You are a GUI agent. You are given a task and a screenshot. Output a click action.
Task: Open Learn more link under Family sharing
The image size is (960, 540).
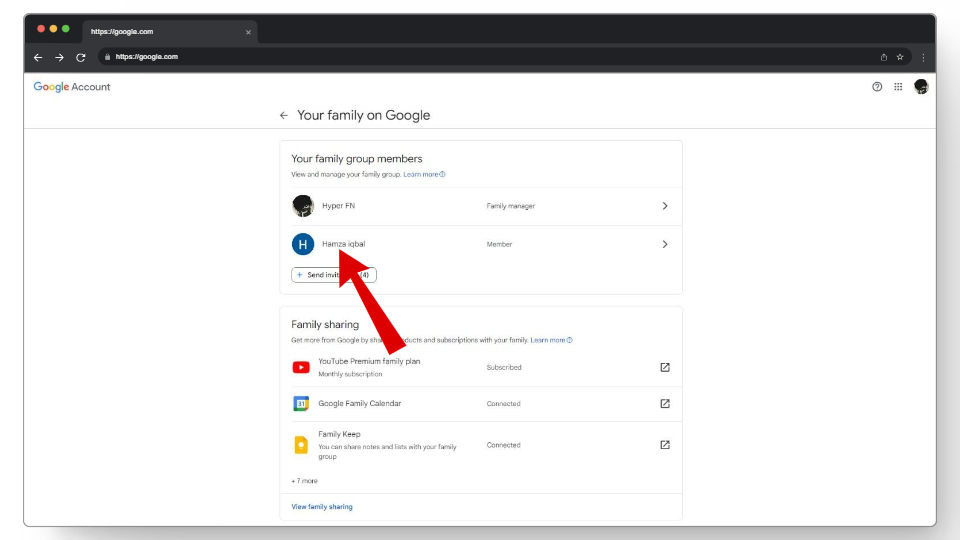pos(551,340)
